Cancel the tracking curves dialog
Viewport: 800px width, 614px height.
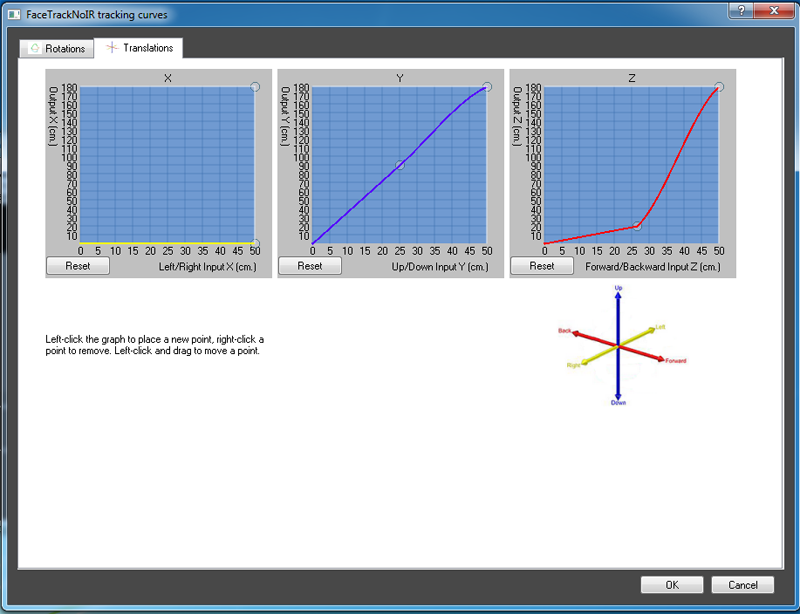(742, 585)
